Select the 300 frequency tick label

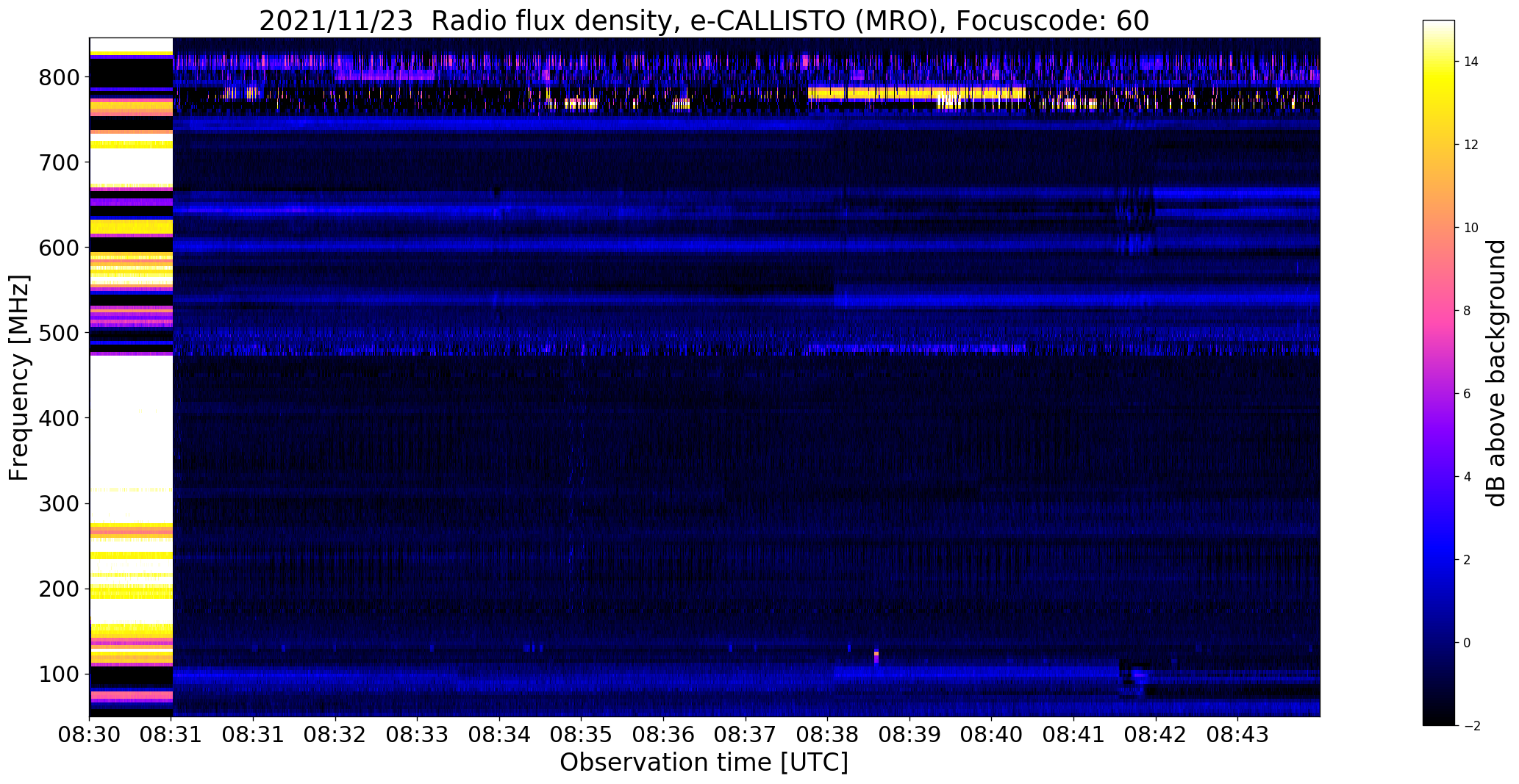tap(58, 503)
